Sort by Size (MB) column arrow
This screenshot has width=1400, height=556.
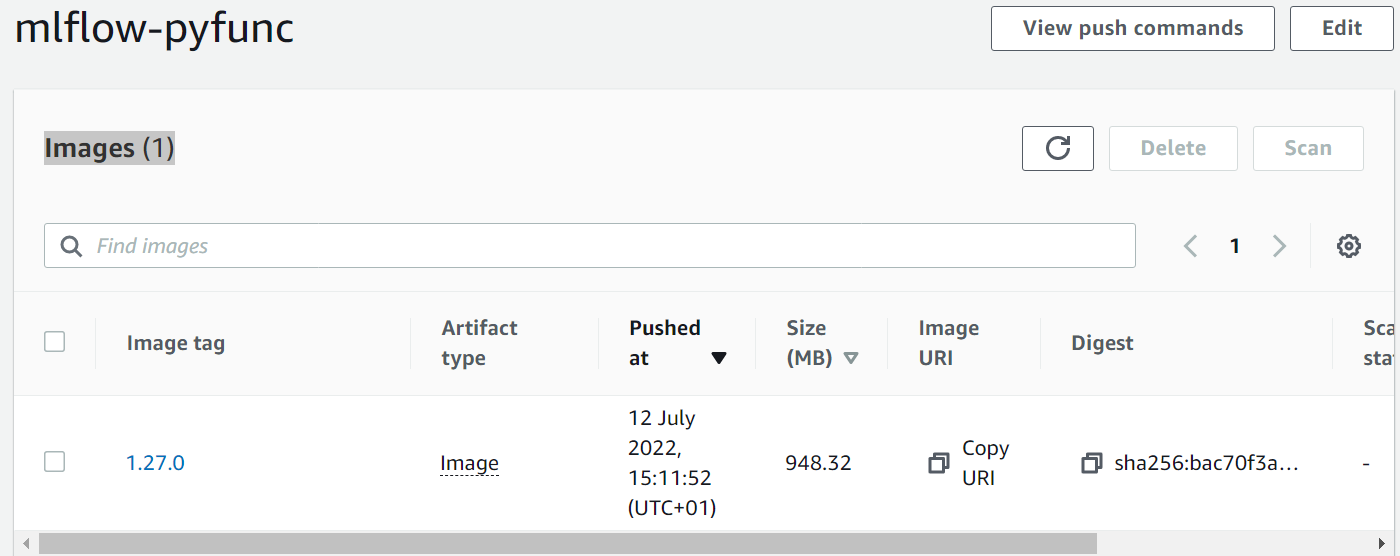pos(851,359)
